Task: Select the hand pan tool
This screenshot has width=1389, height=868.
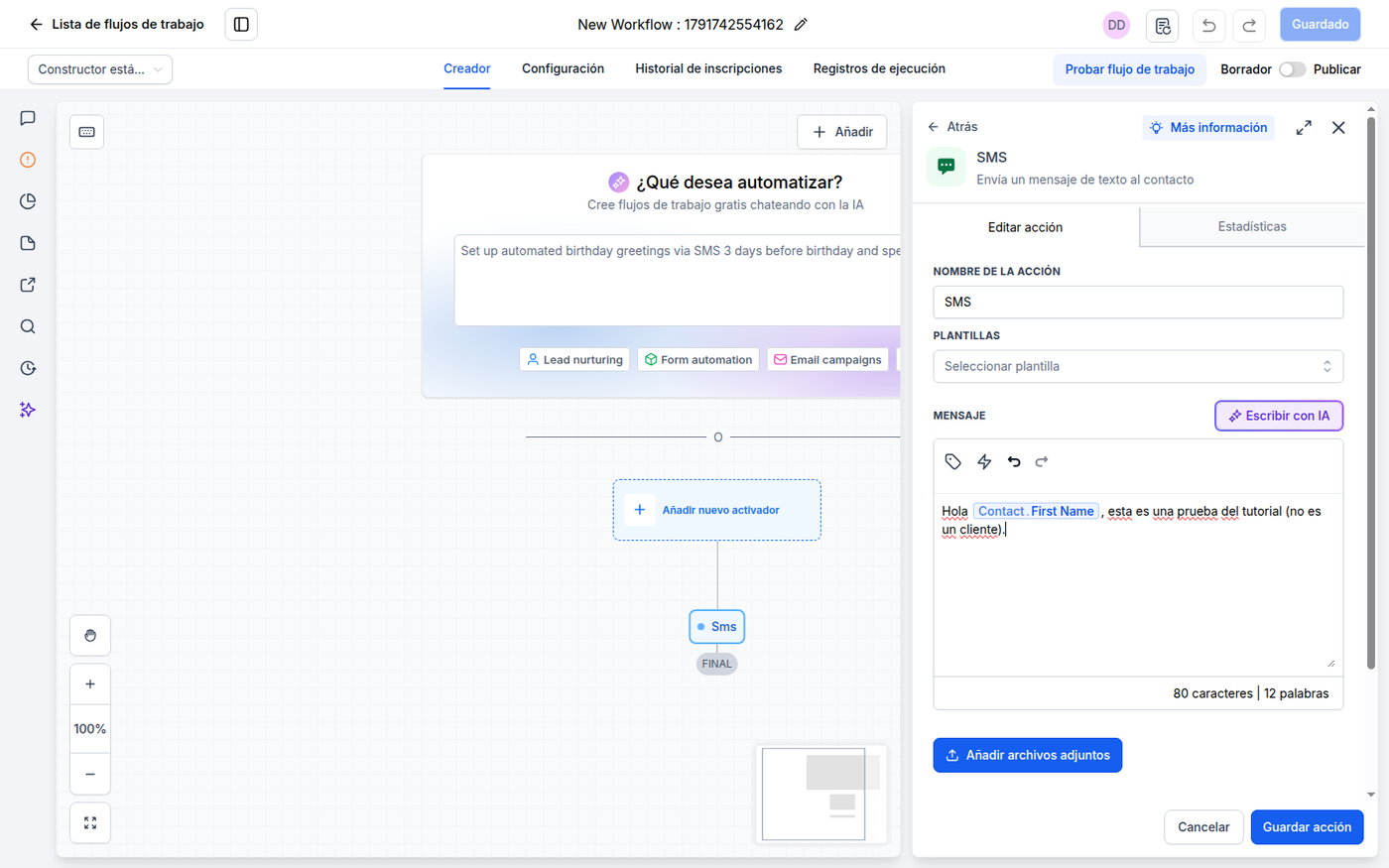Action: point(90,636)
